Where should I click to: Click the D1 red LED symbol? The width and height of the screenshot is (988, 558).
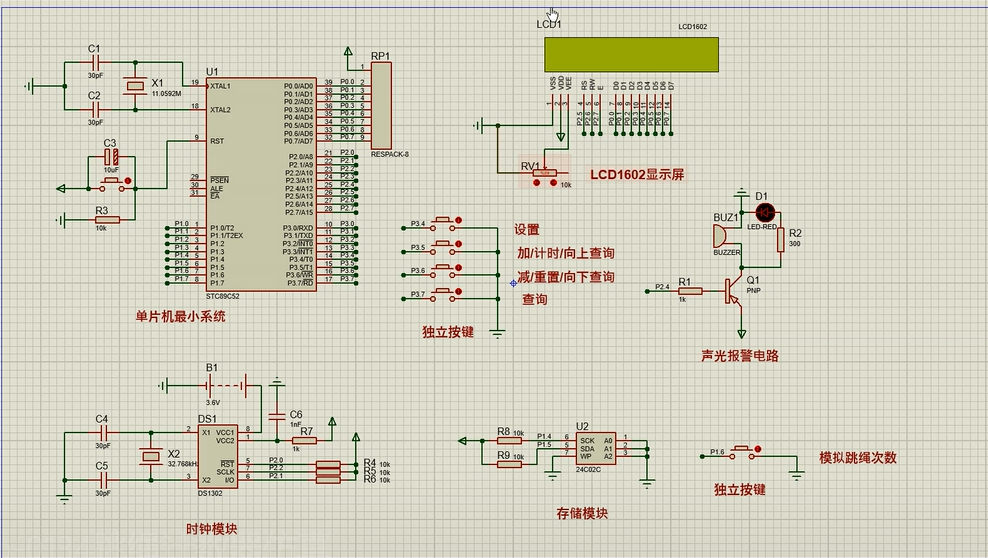point(766,212)
